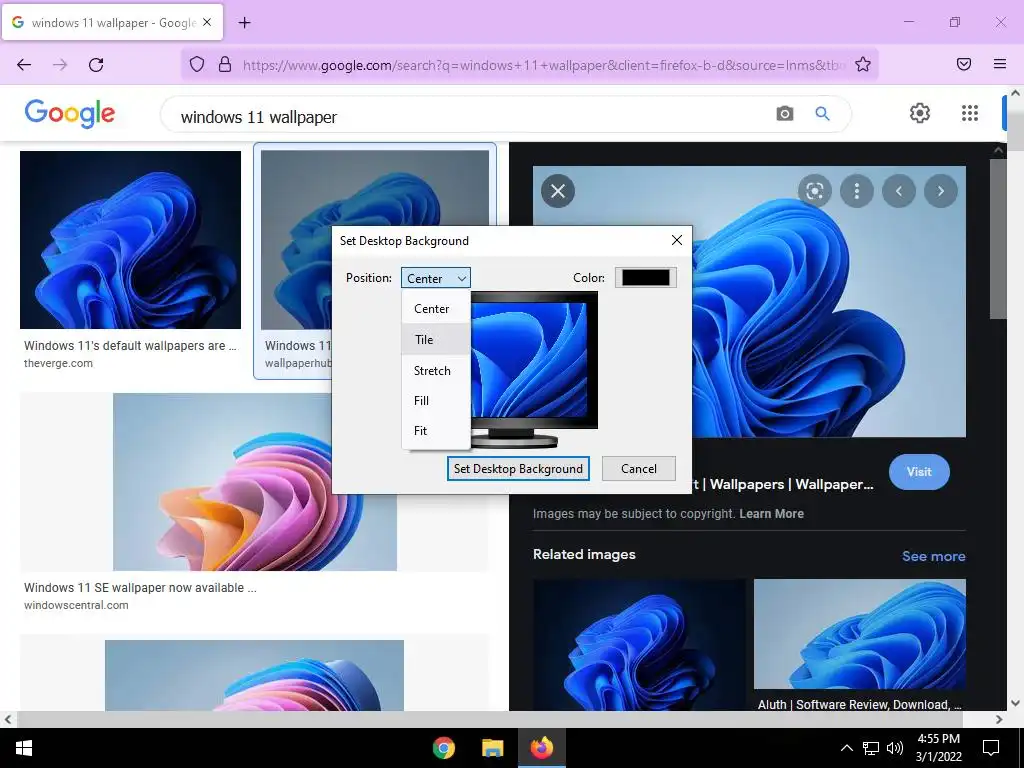Close the windows 11 wallpaper tab
Image resolution: width=1024 pixels, height=768 pixels.
pyautogui.click(x=207, y=22)
